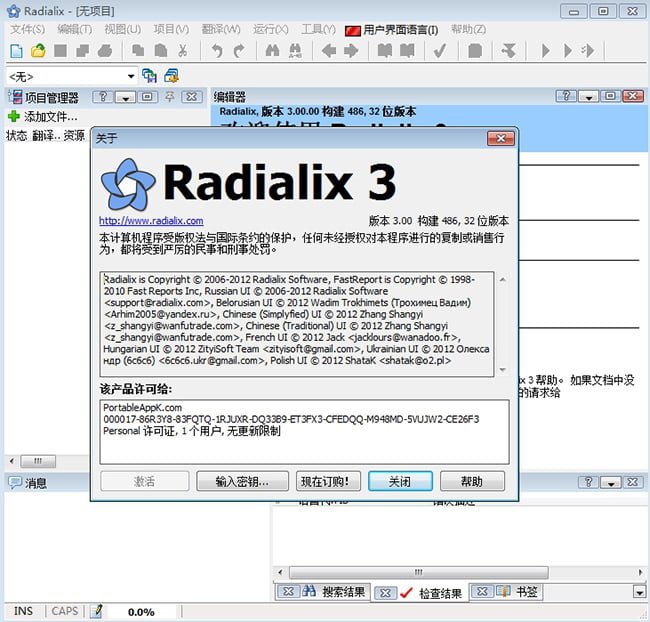This screenshot has height=622, width=650.
Task: Pin the Project Manager panel
Action: (170, 97)
